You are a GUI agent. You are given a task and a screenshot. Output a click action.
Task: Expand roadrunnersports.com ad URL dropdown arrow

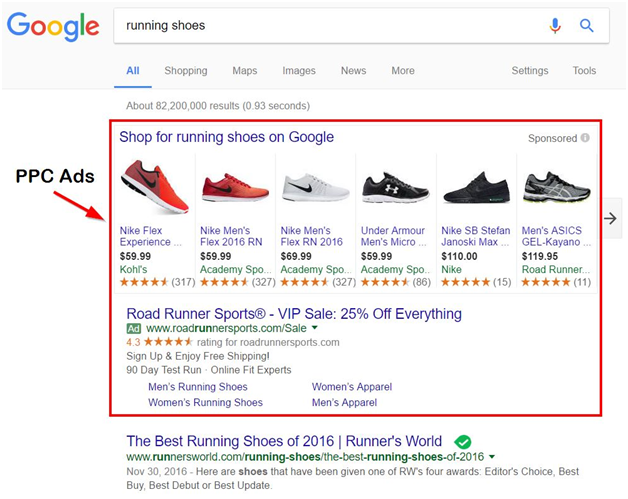point(315,328)
